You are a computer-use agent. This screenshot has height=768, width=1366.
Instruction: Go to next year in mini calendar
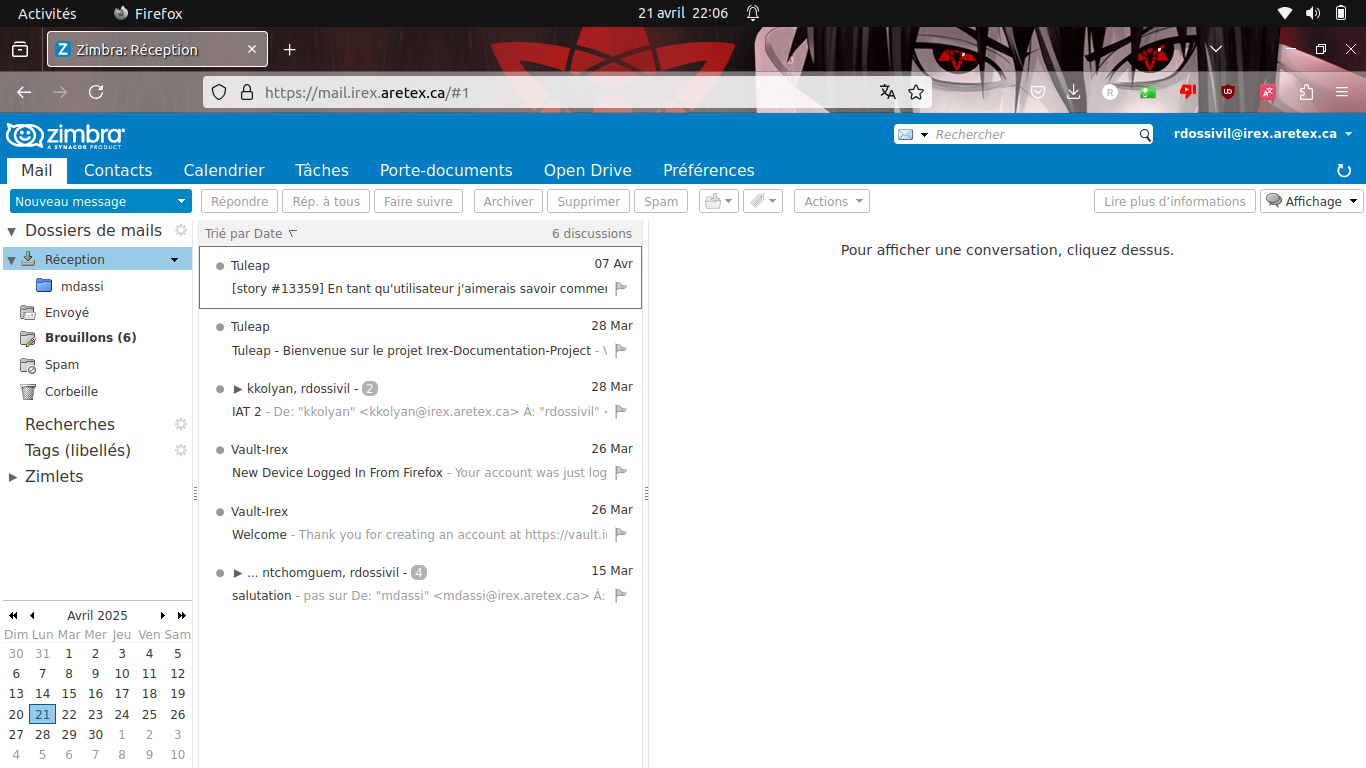182,615
